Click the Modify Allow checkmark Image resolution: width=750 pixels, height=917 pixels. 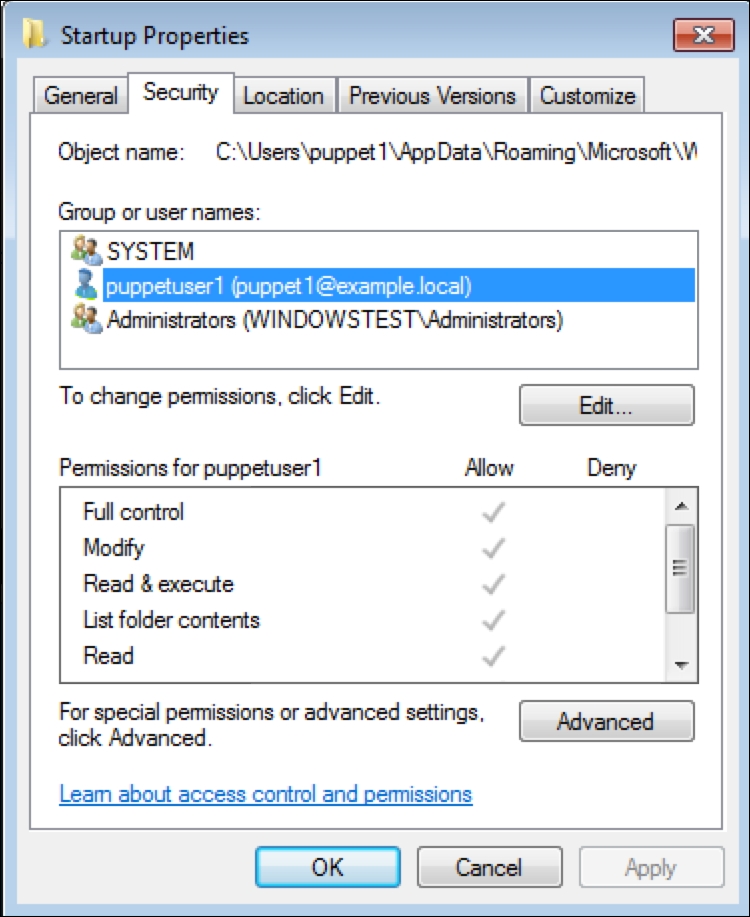[x=492, y=548]
